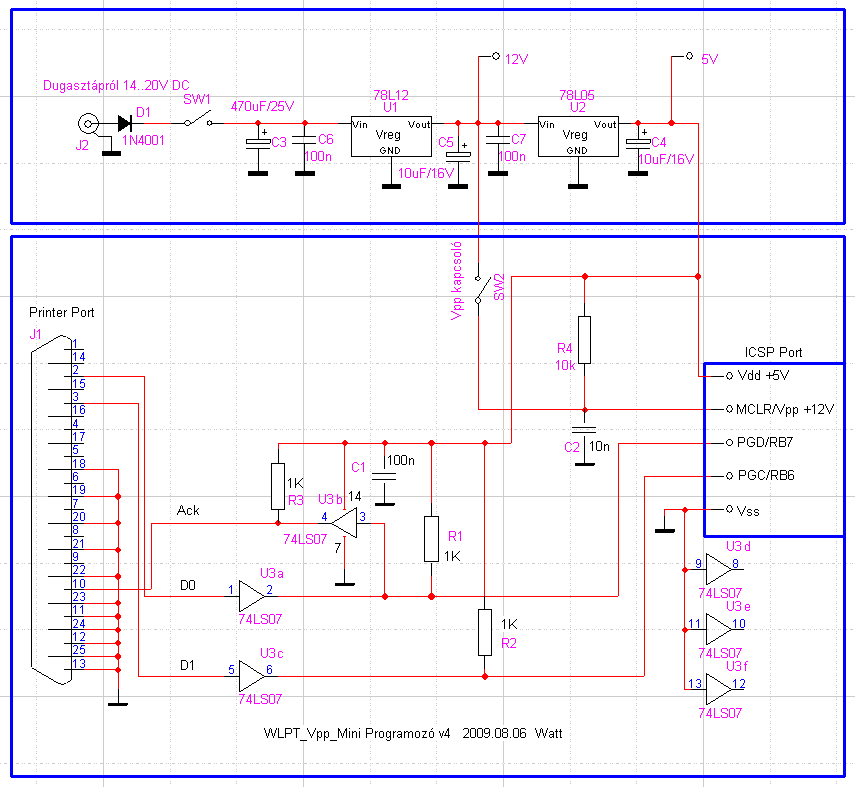The height and width of the screenshot is (787, 855).
Task: Click the 'Printer Port' label
Action: (62, 313)
